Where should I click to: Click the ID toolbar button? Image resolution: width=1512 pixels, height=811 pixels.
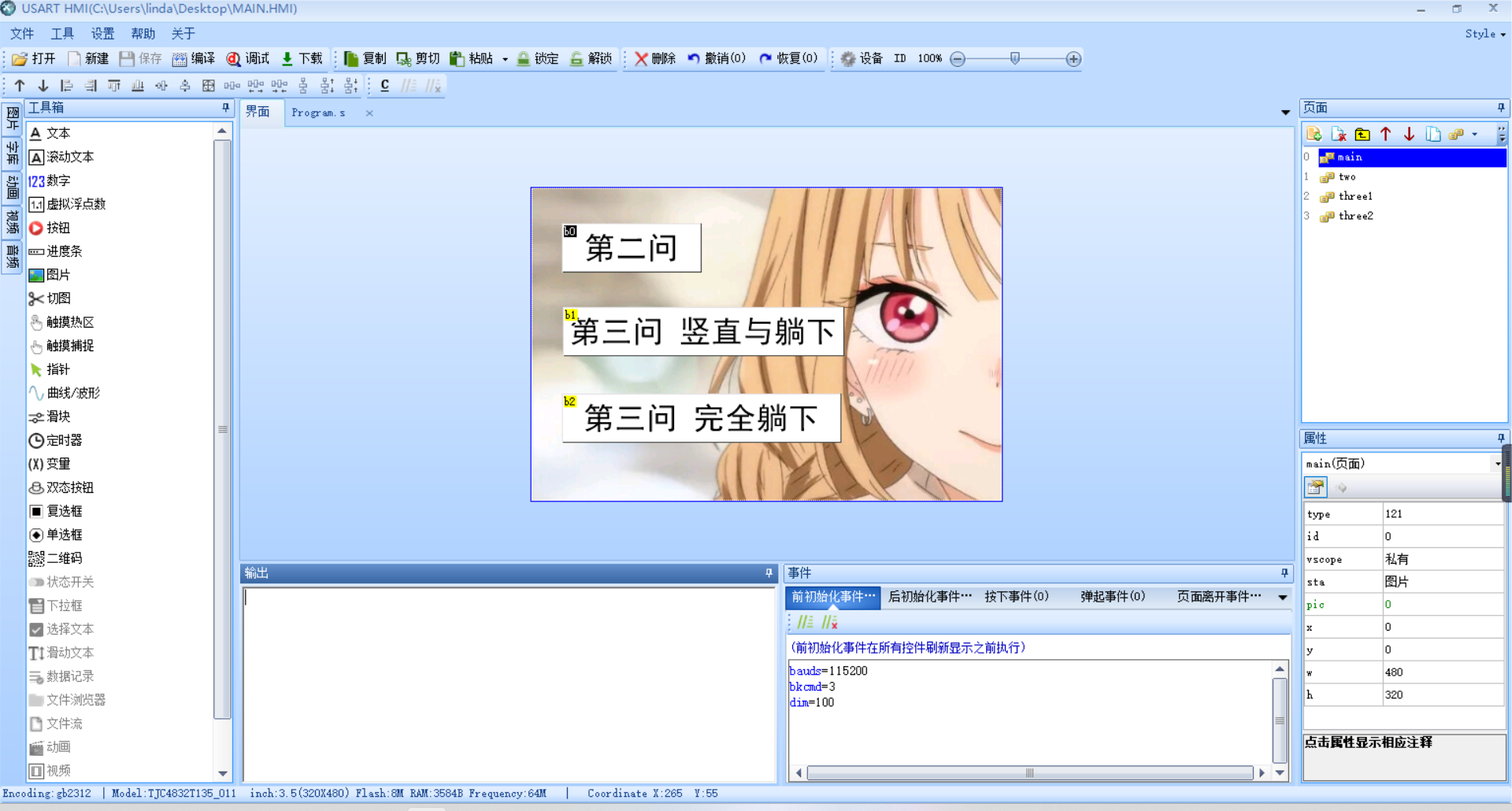[900, 59]
